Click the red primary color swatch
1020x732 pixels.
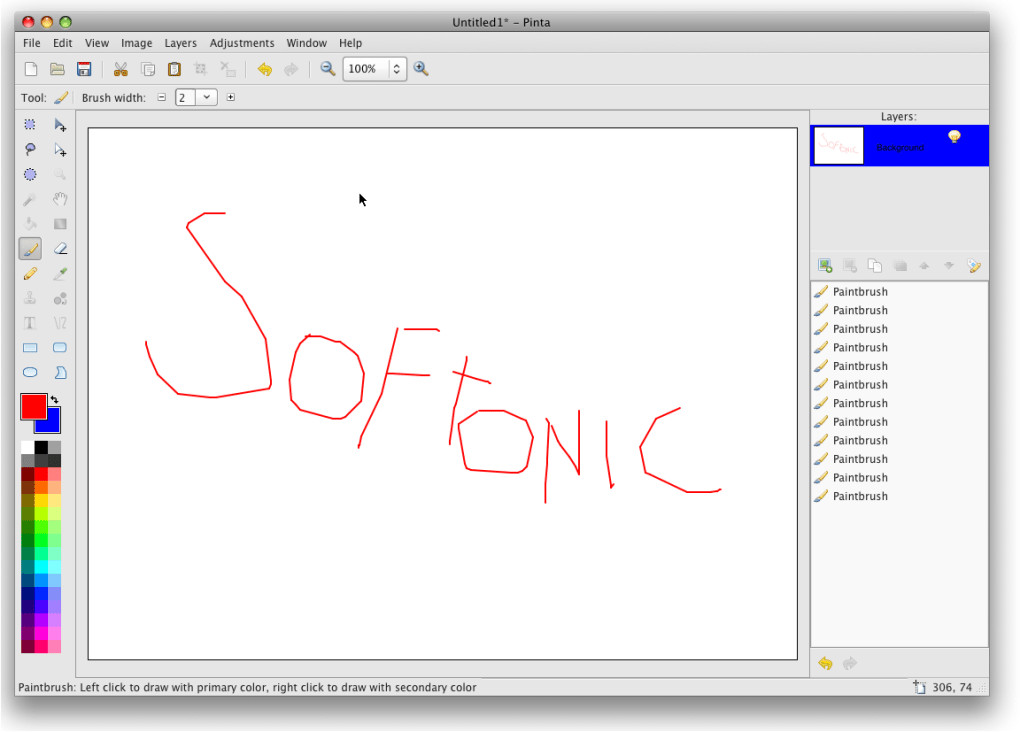click(x=33, y=407)
